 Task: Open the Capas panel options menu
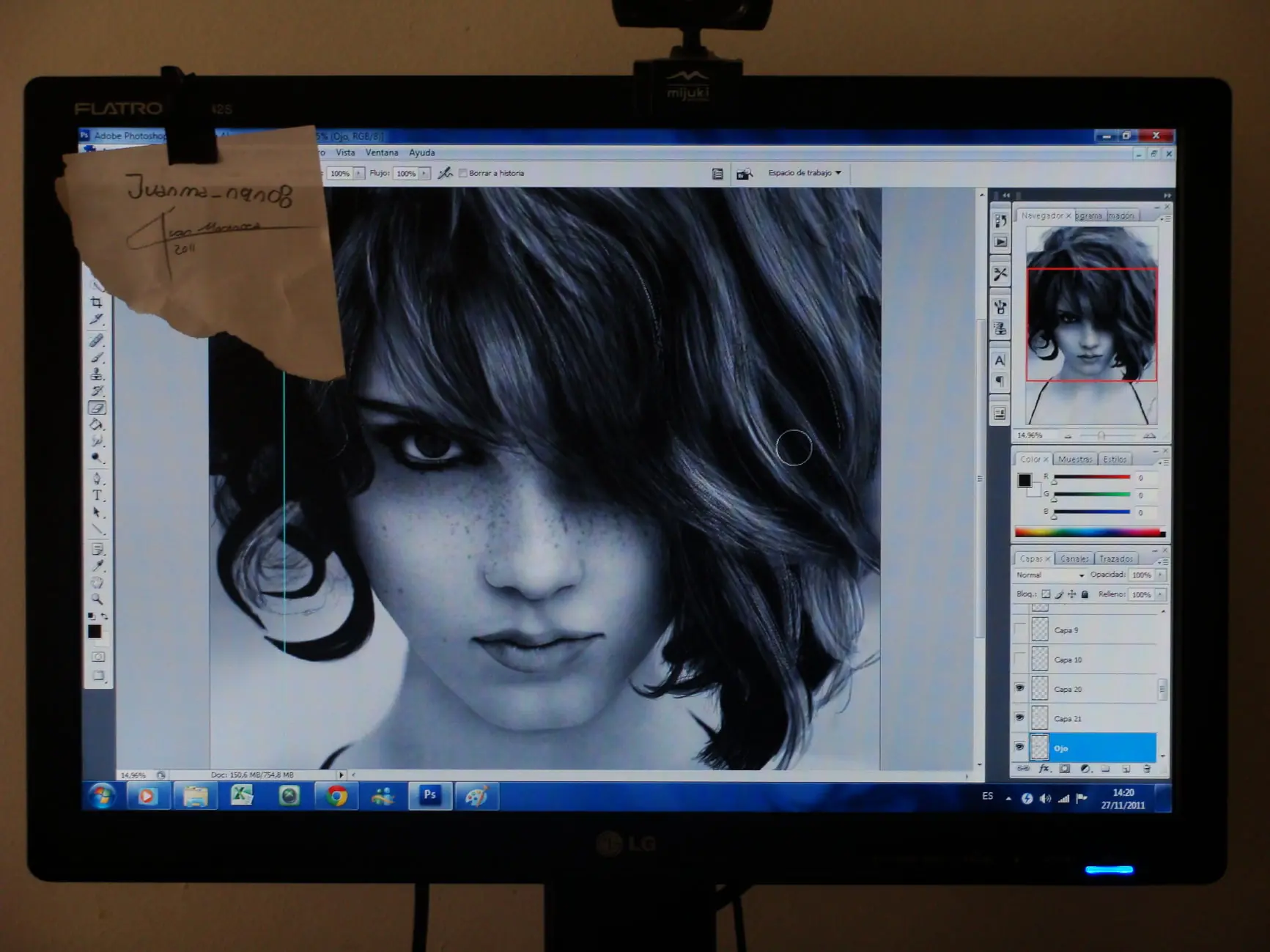(1163, 561)
